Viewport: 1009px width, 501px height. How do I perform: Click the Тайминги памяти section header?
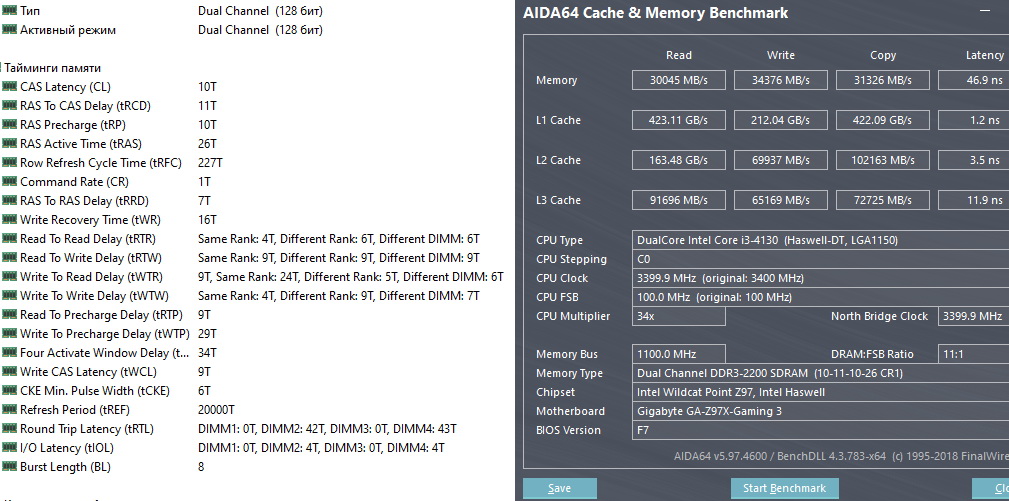click(52, 68)
